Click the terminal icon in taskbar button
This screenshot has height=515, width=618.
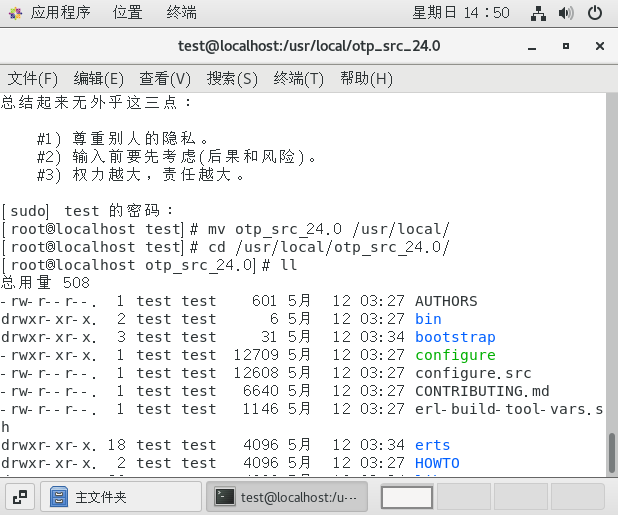point(224,497)
